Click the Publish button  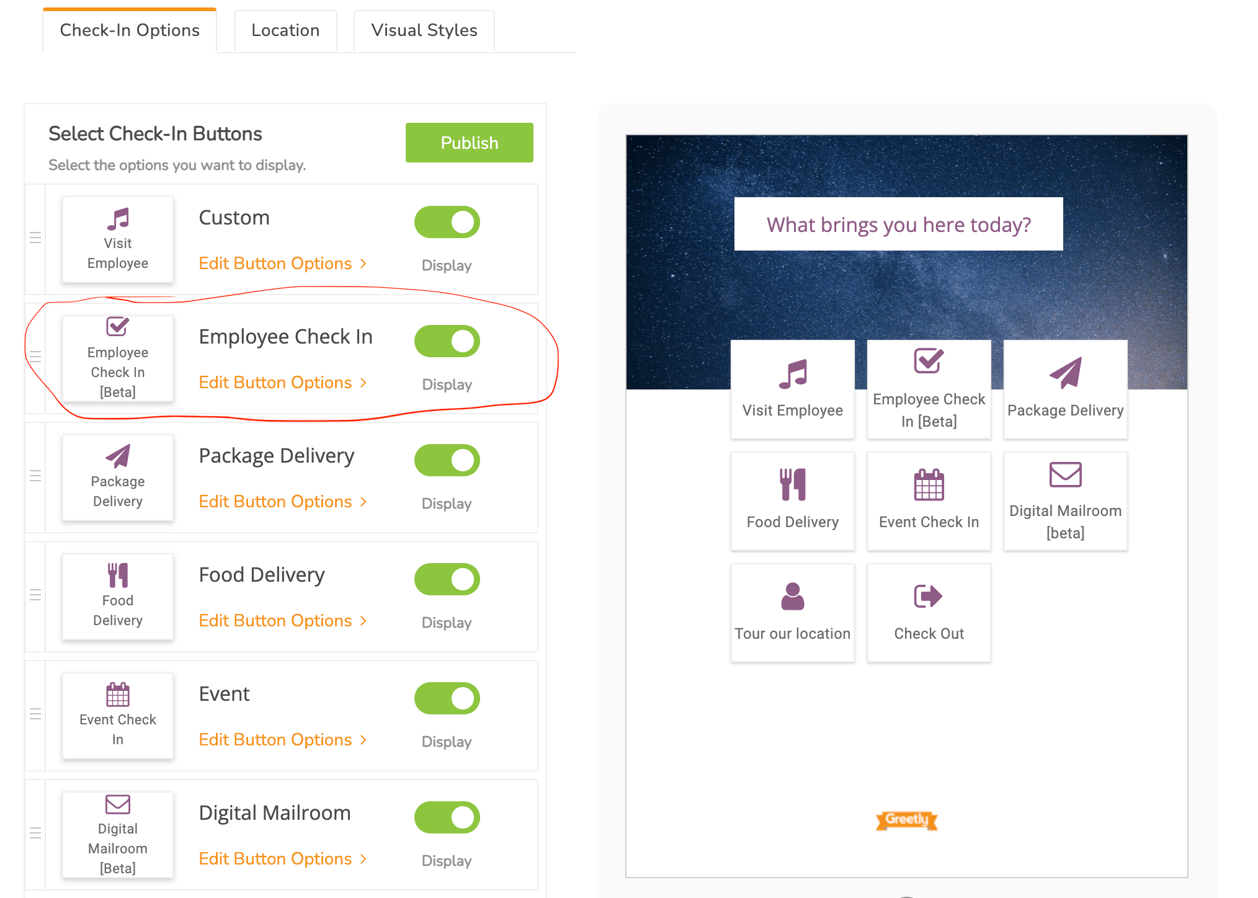pyautogui.click(x=469, y=142)
